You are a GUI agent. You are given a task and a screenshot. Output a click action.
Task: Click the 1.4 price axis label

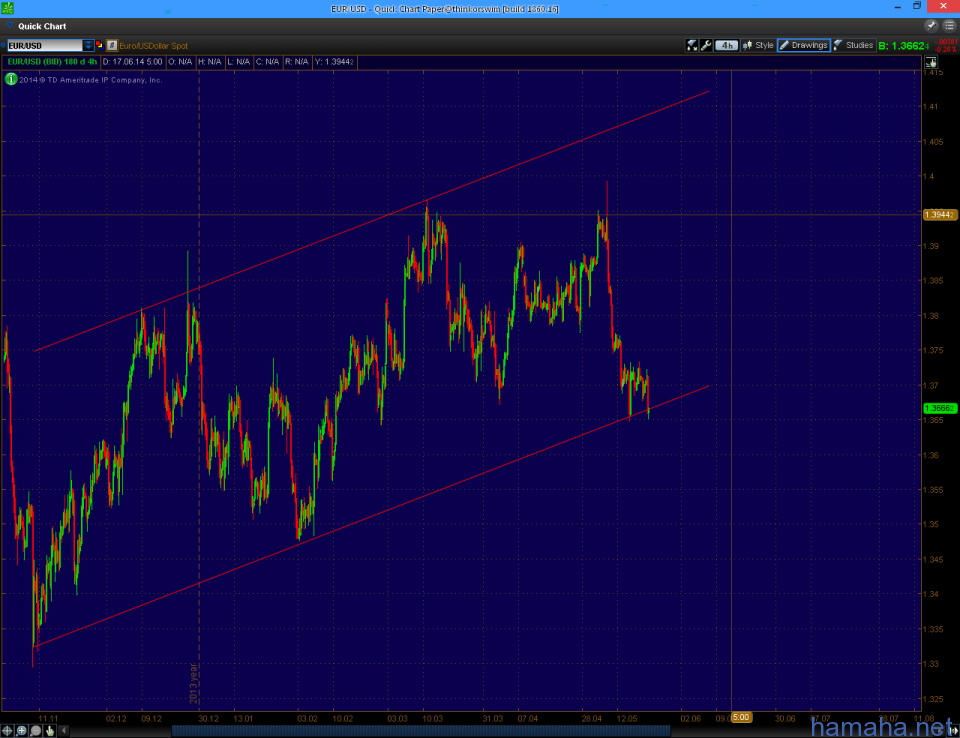(929, 176)
